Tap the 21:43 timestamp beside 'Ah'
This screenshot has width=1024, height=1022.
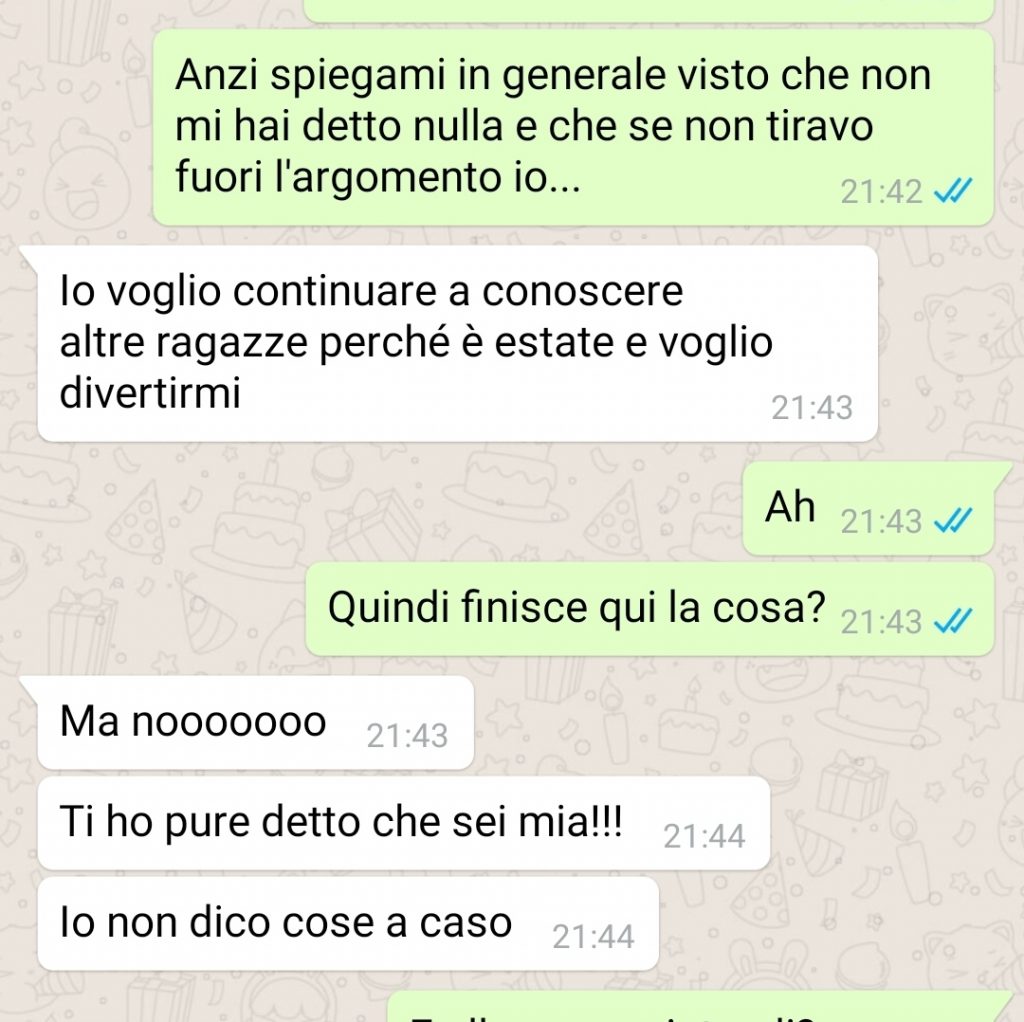(881, 521)
